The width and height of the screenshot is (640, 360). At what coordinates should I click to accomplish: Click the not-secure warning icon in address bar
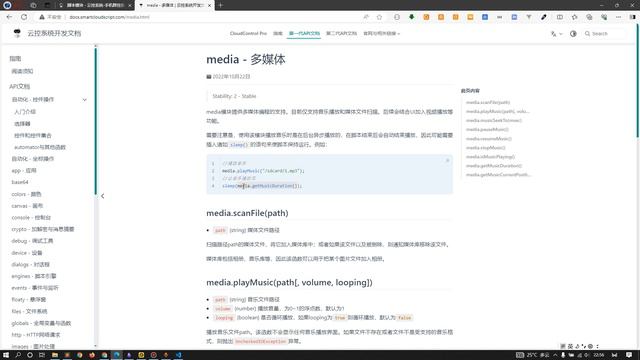(x=42, y=17)
